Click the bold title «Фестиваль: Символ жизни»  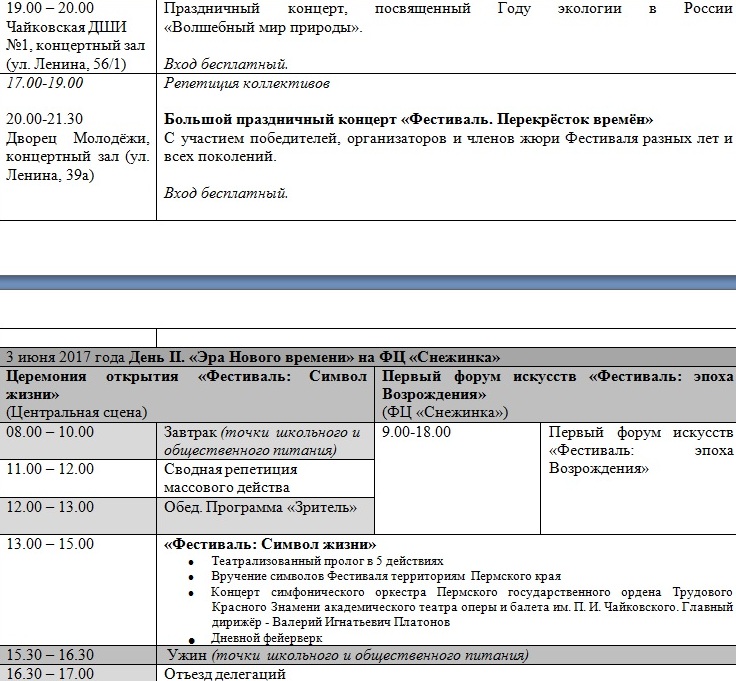(270, 545)
